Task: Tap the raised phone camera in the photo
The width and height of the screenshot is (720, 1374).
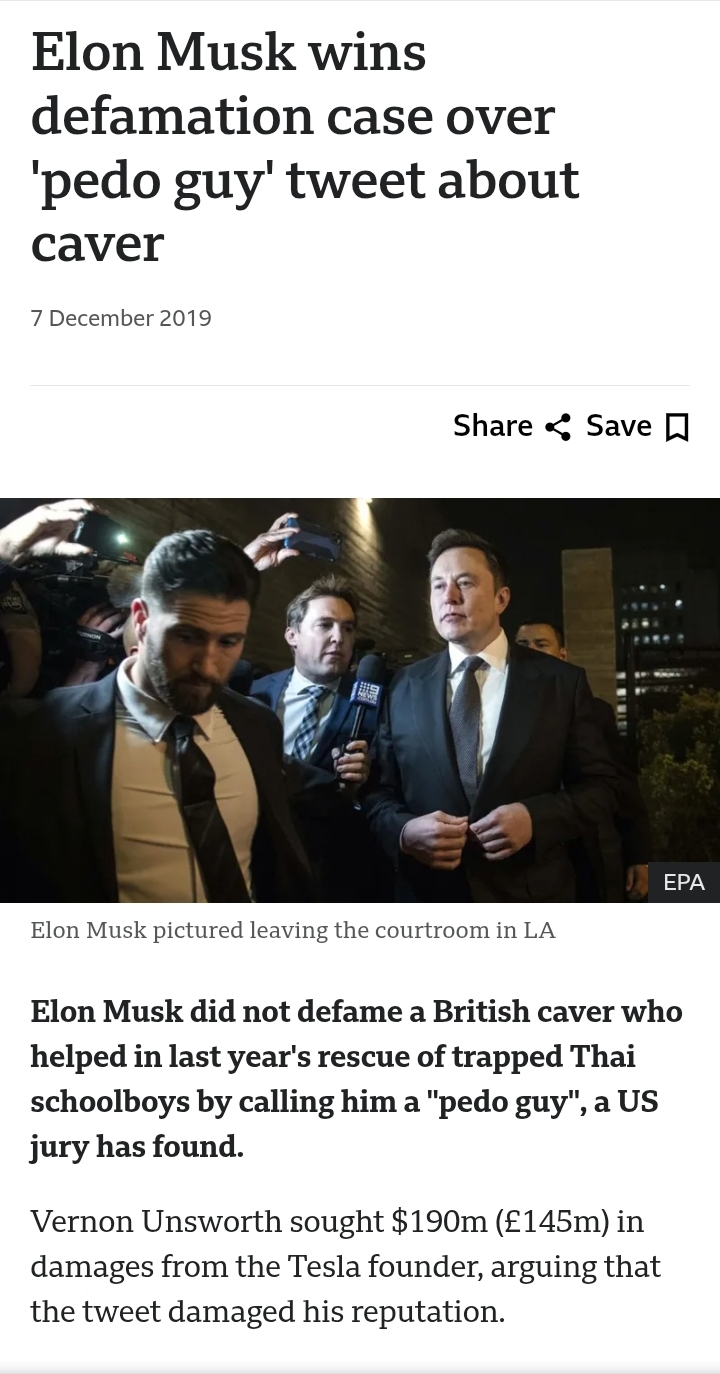Action: [312, 540]
